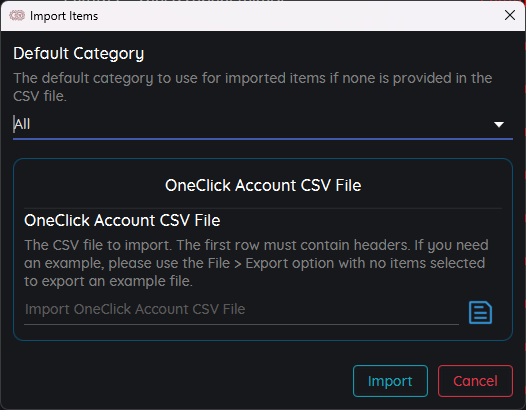Expand the Default Category dropdown arrow
Viewport: 526px width, 410px height.
pos(499,124)
